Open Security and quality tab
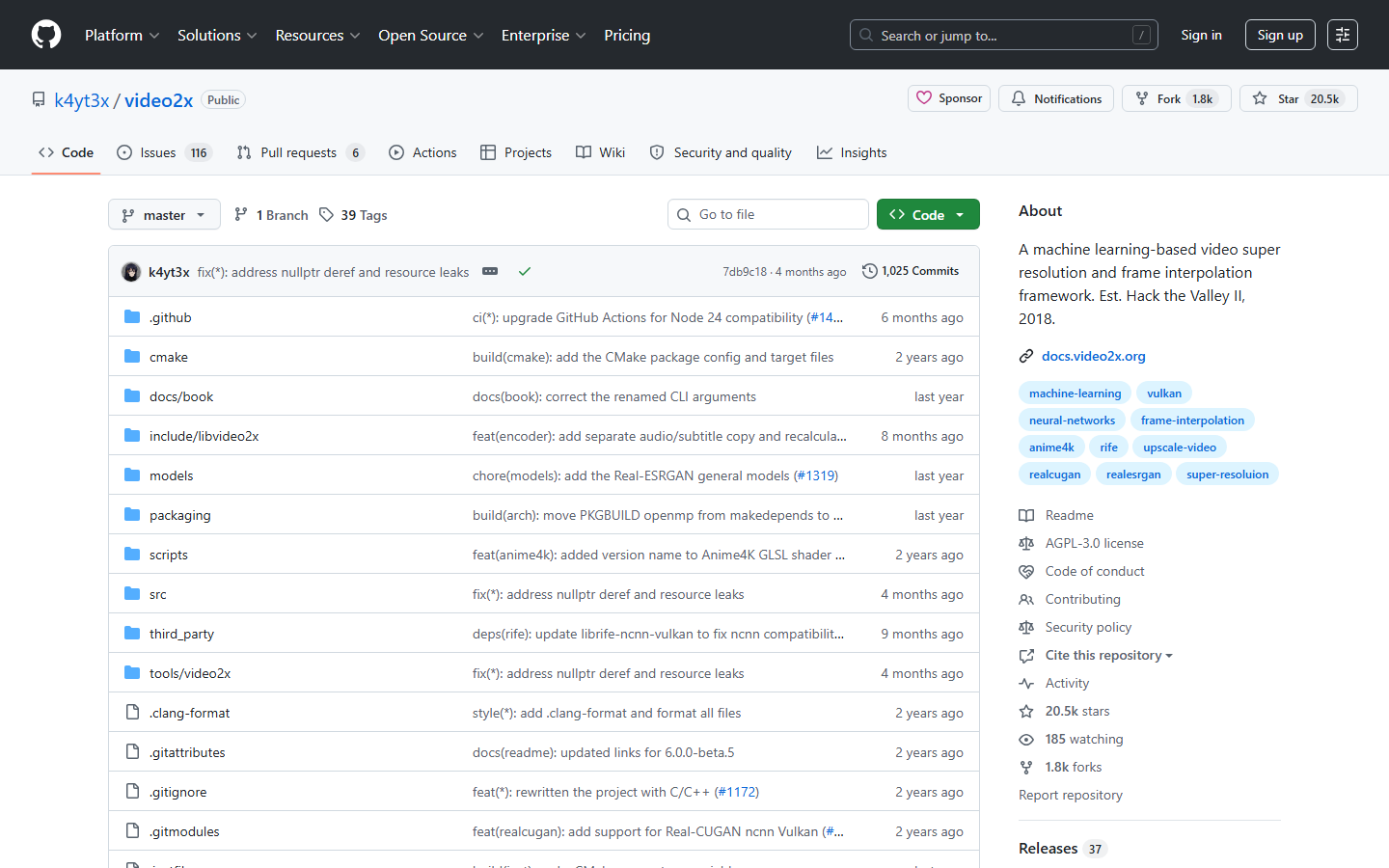 coord(721,152)
